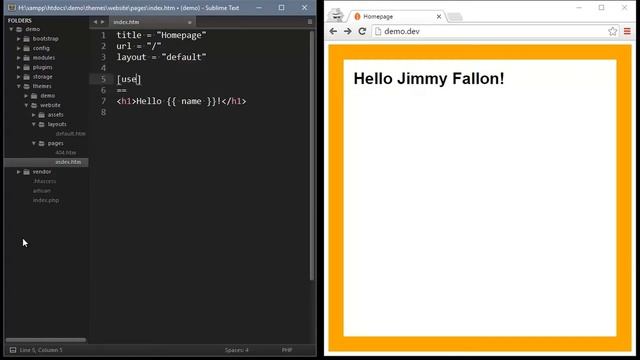This screenshot has height=360, width=640.
Task: Click the h1 Hello name code line
Action: pos(181,101)
